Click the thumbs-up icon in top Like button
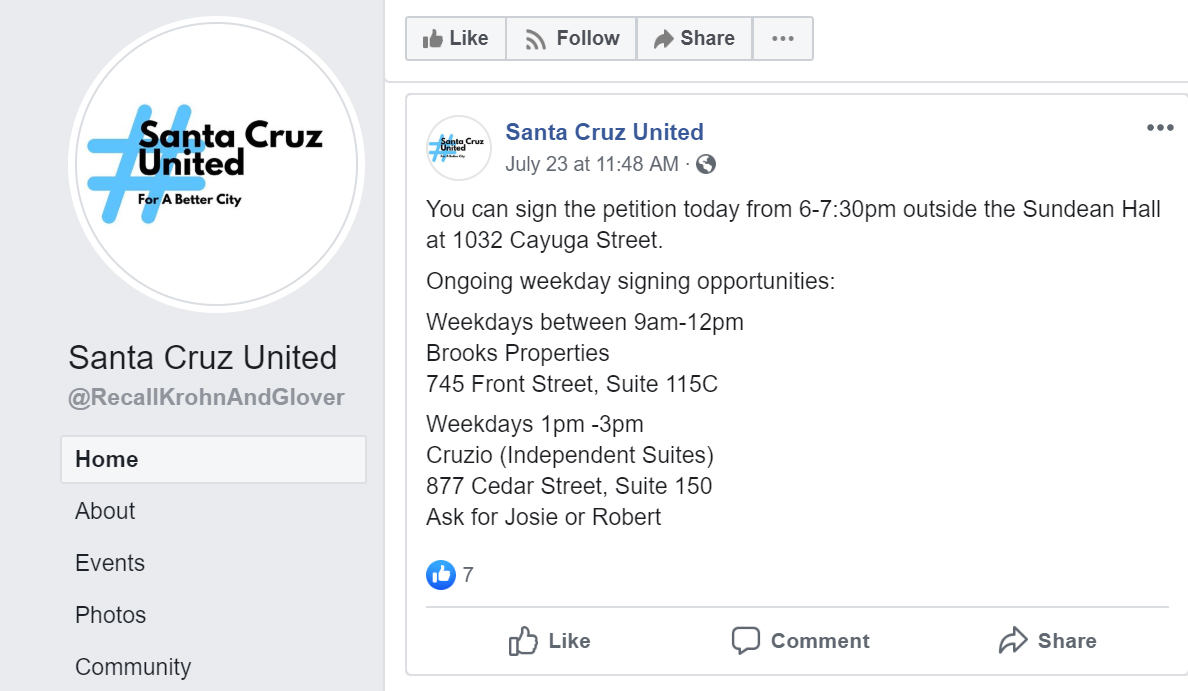The height and width of the screenshot is (691, 1188). 433,39
